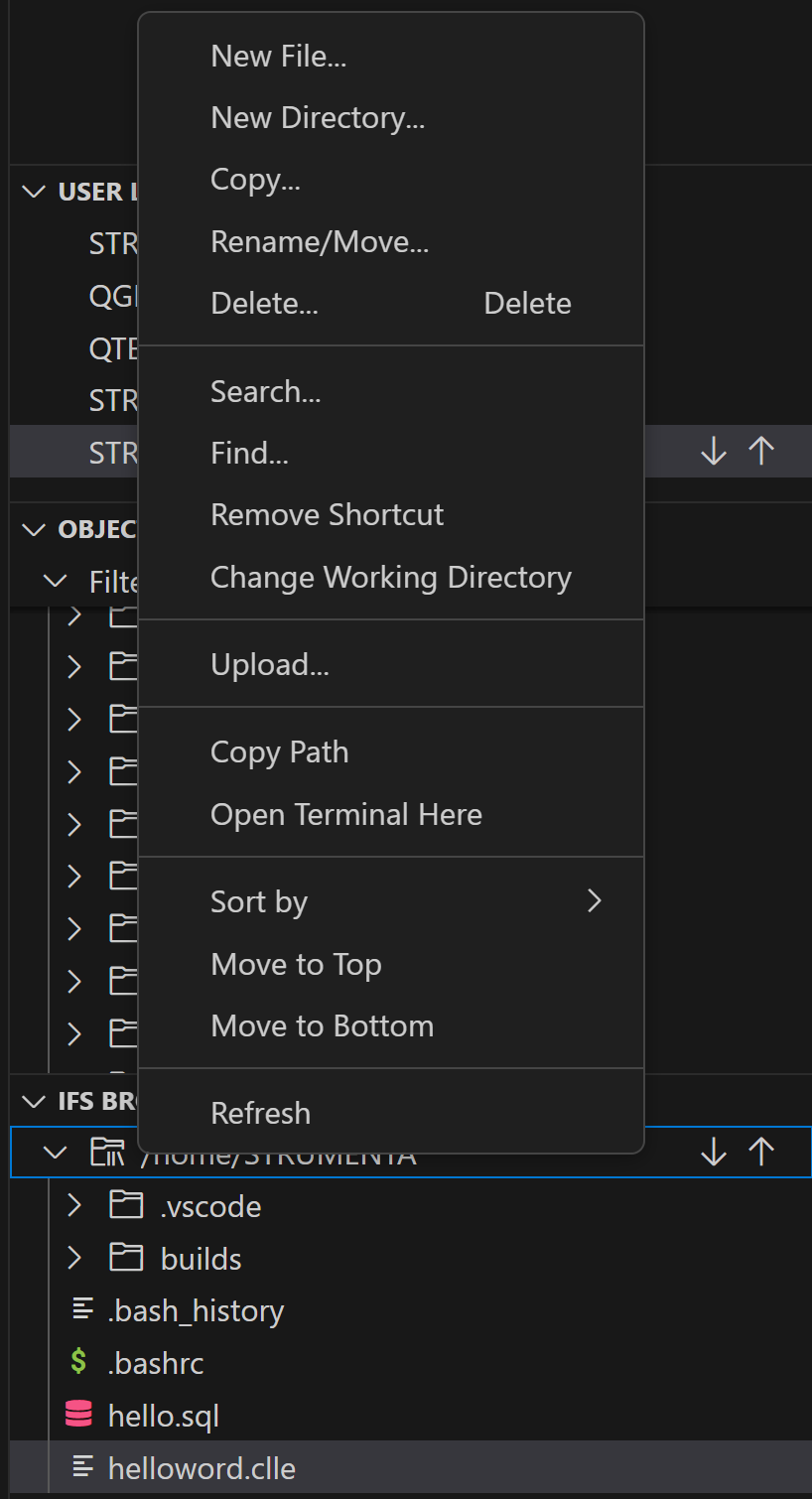This screenshot has height=1499, width=812.
Task: Click the folder icon next to builds
Action: pyautogui.click(x=125, y=1257)
